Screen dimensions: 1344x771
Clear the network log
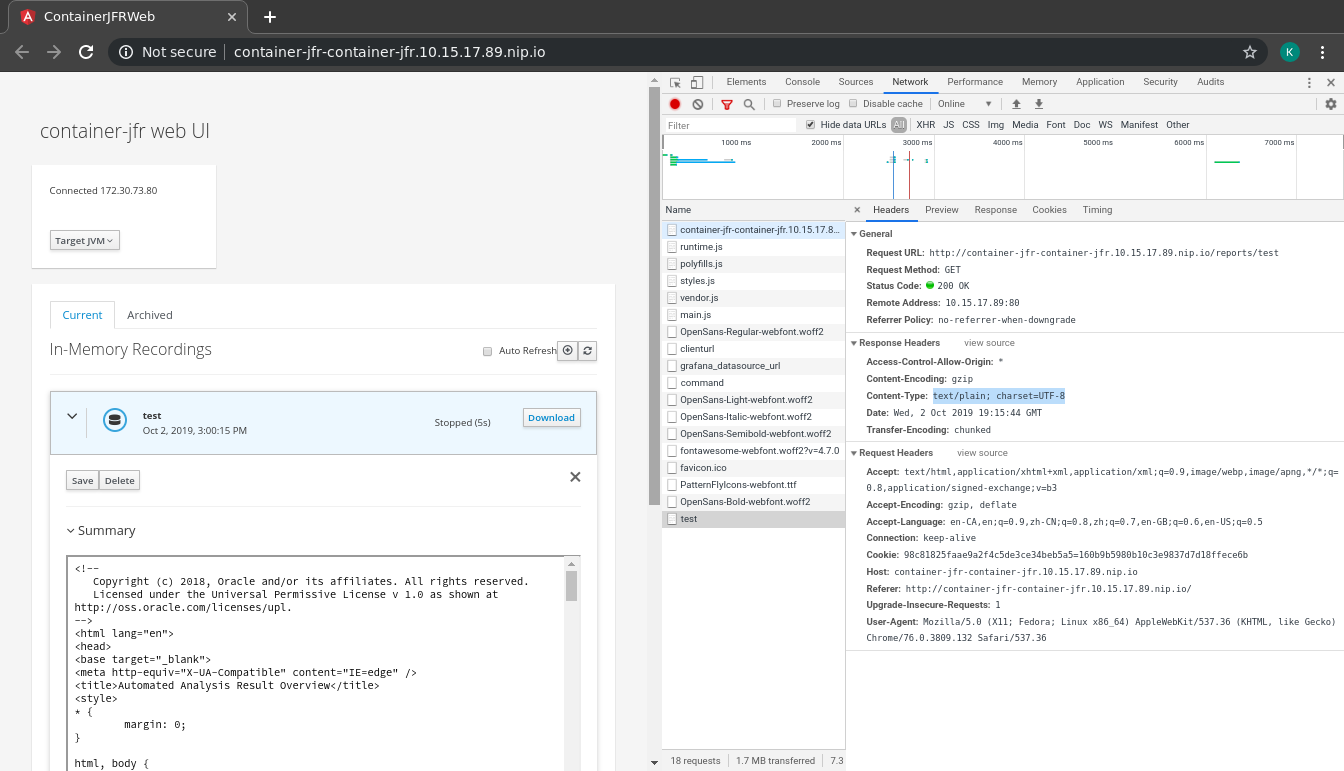point(698,104)
